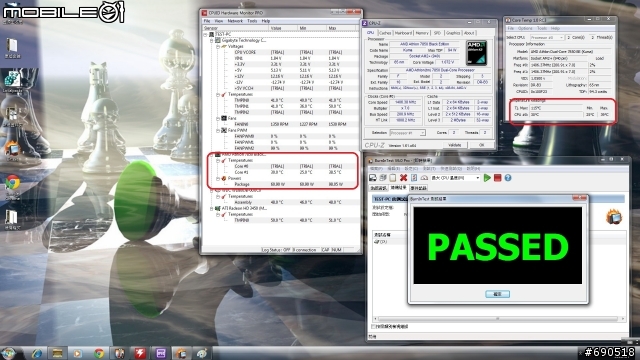Click the save disk icon in BurnInTest toolbar
The image size is (640, 360).
tap(373, 178)
